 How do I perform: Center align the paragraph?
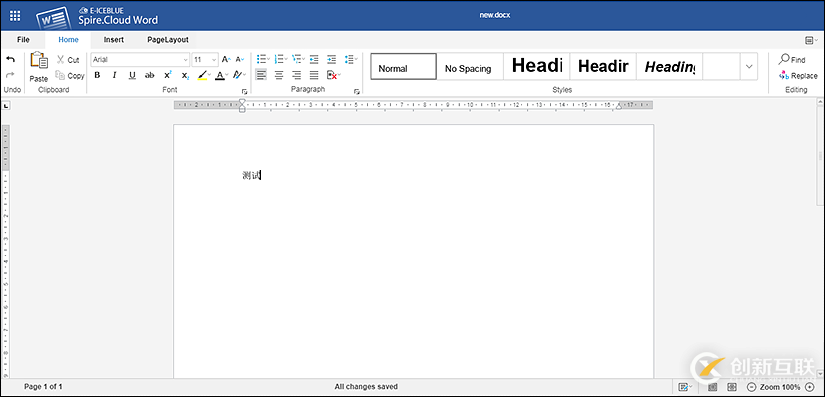pos(279,75)
